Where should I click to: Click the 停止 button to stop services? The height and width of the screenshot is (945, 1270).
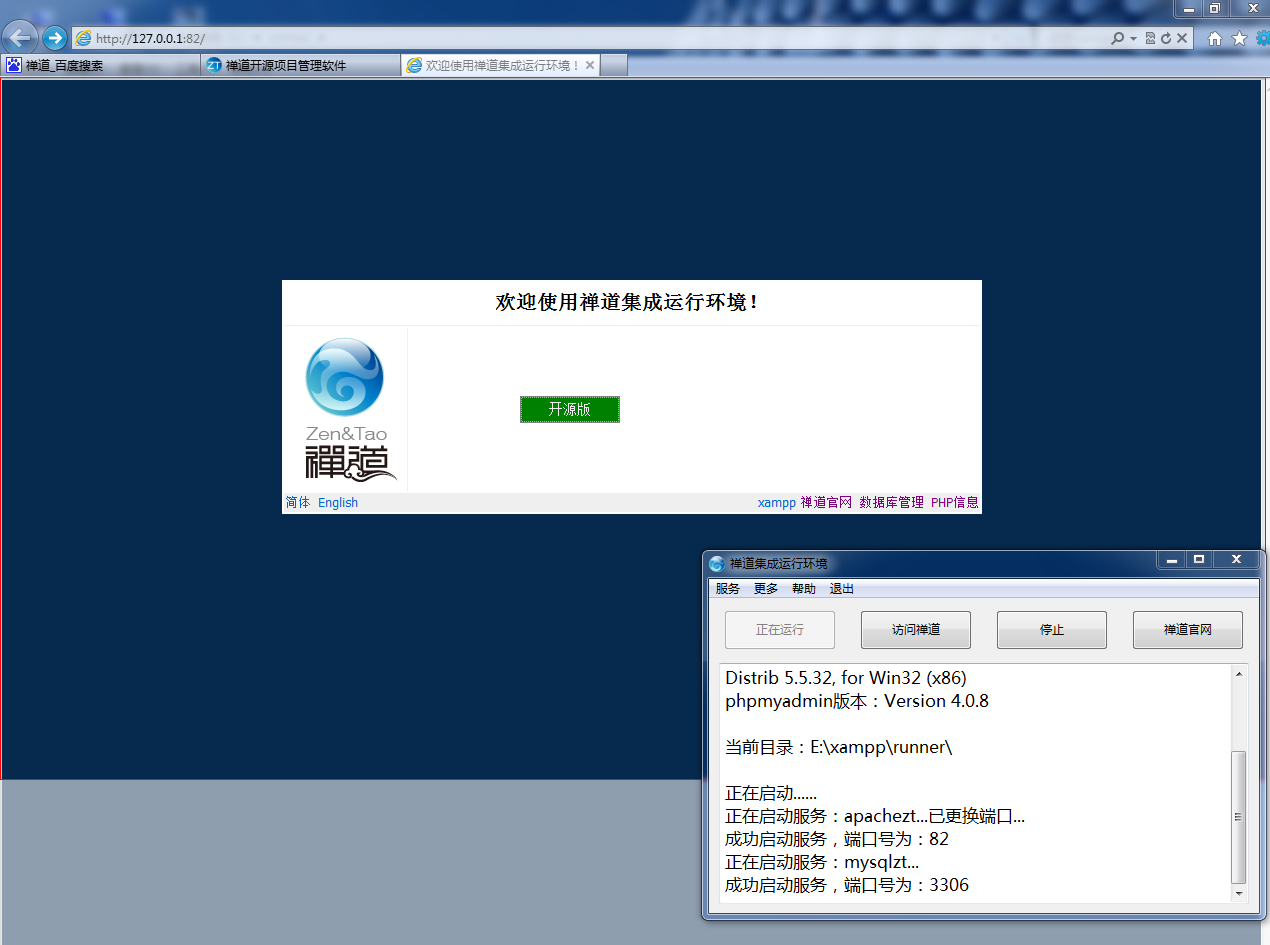(1052, 630)
